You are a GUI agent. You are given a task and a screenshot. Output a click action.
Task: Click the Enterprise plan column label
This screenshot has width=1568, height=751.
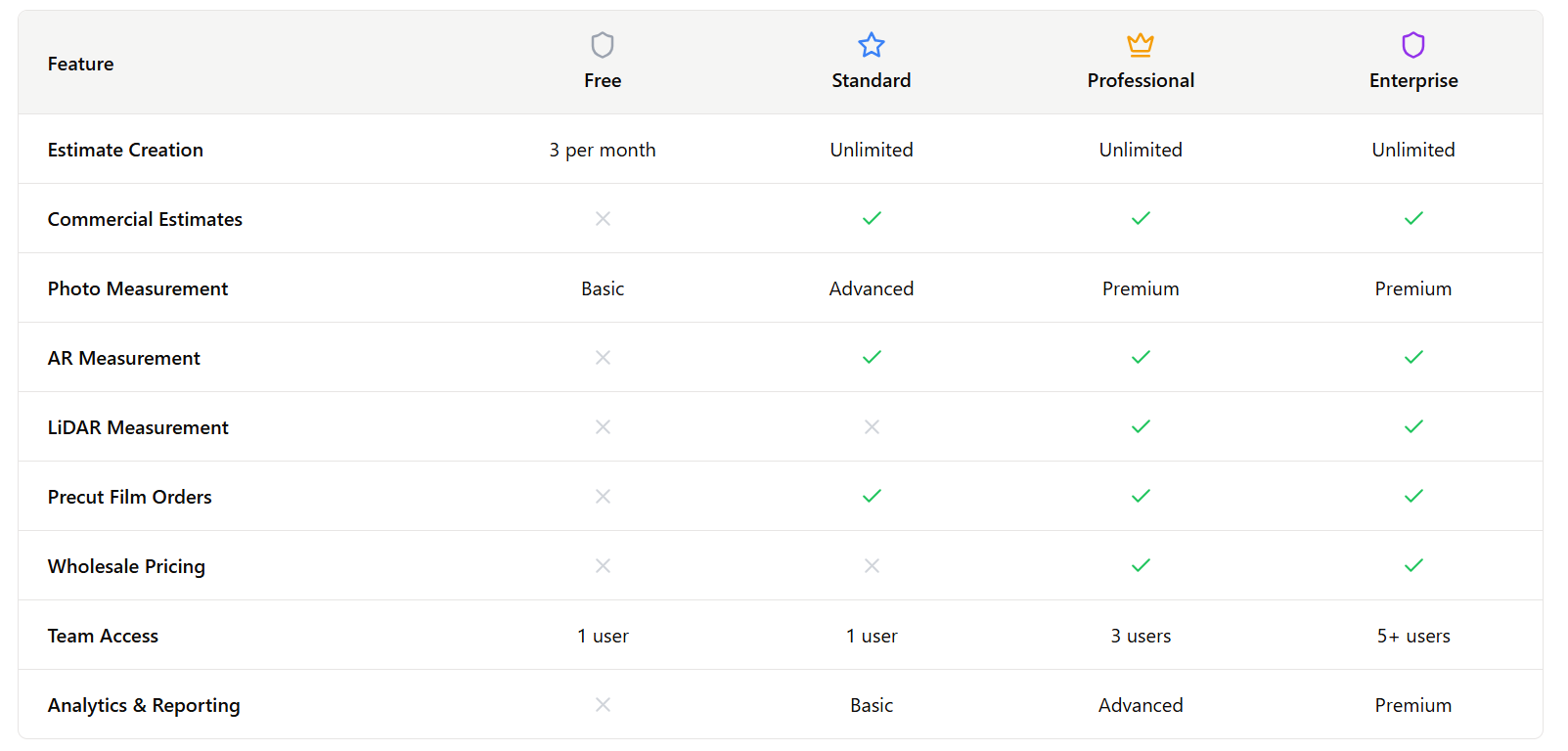coord(1413,80)
